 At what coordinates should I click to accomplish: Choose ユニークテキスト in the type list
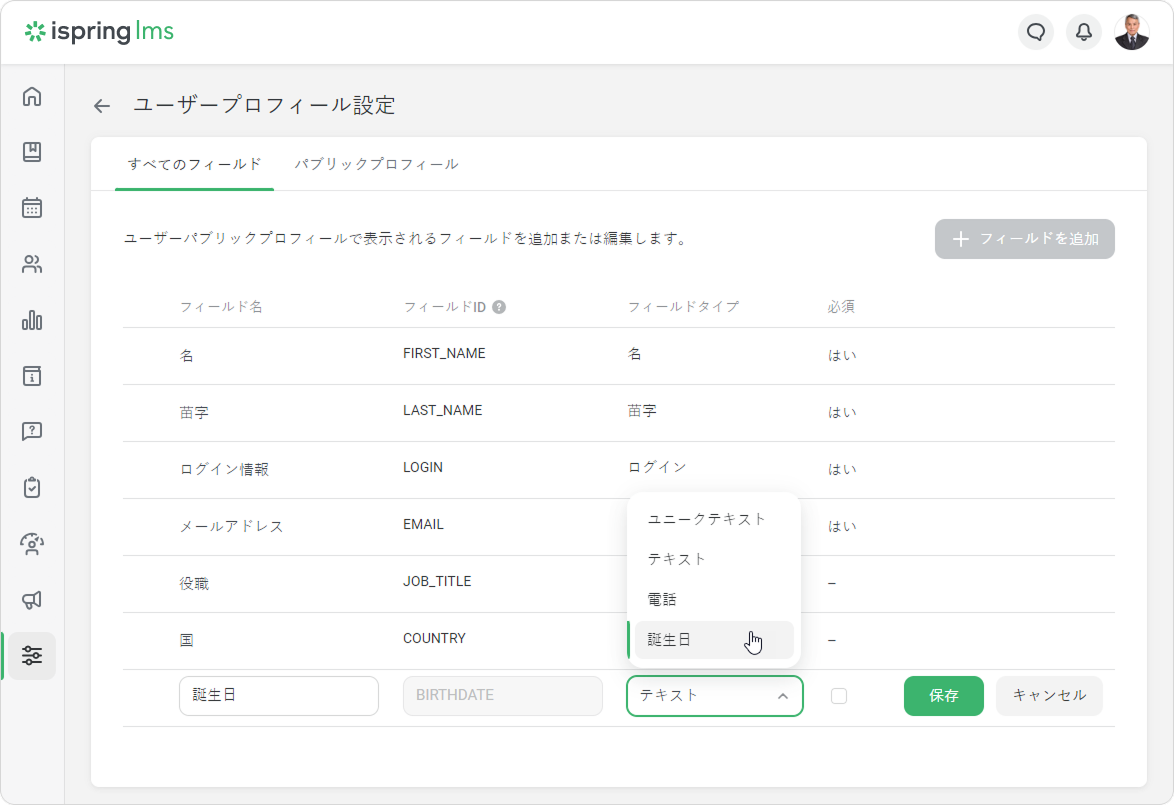(707, 519)
